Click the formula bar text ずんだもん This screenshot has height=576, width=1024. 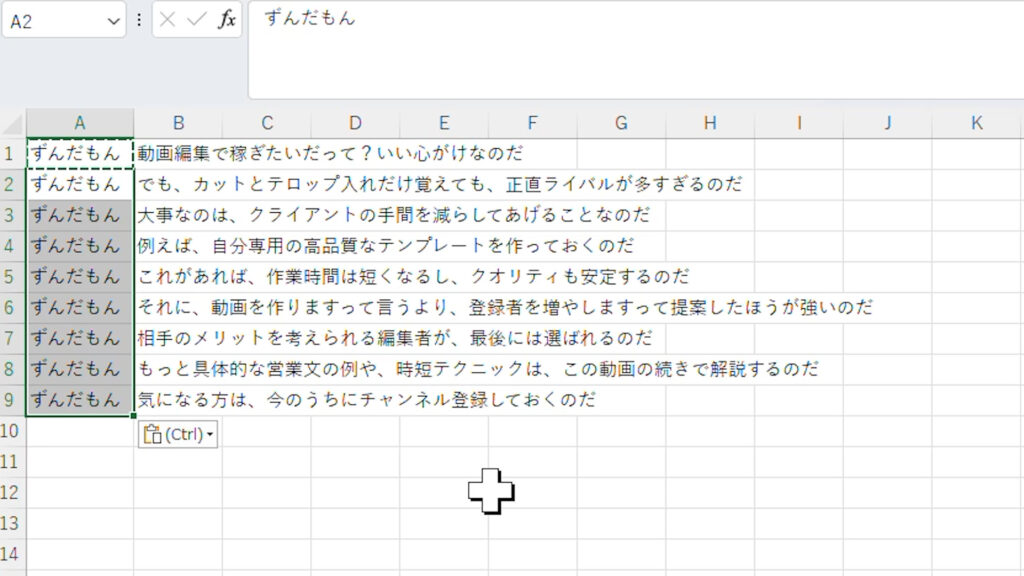tap(310, 18)
